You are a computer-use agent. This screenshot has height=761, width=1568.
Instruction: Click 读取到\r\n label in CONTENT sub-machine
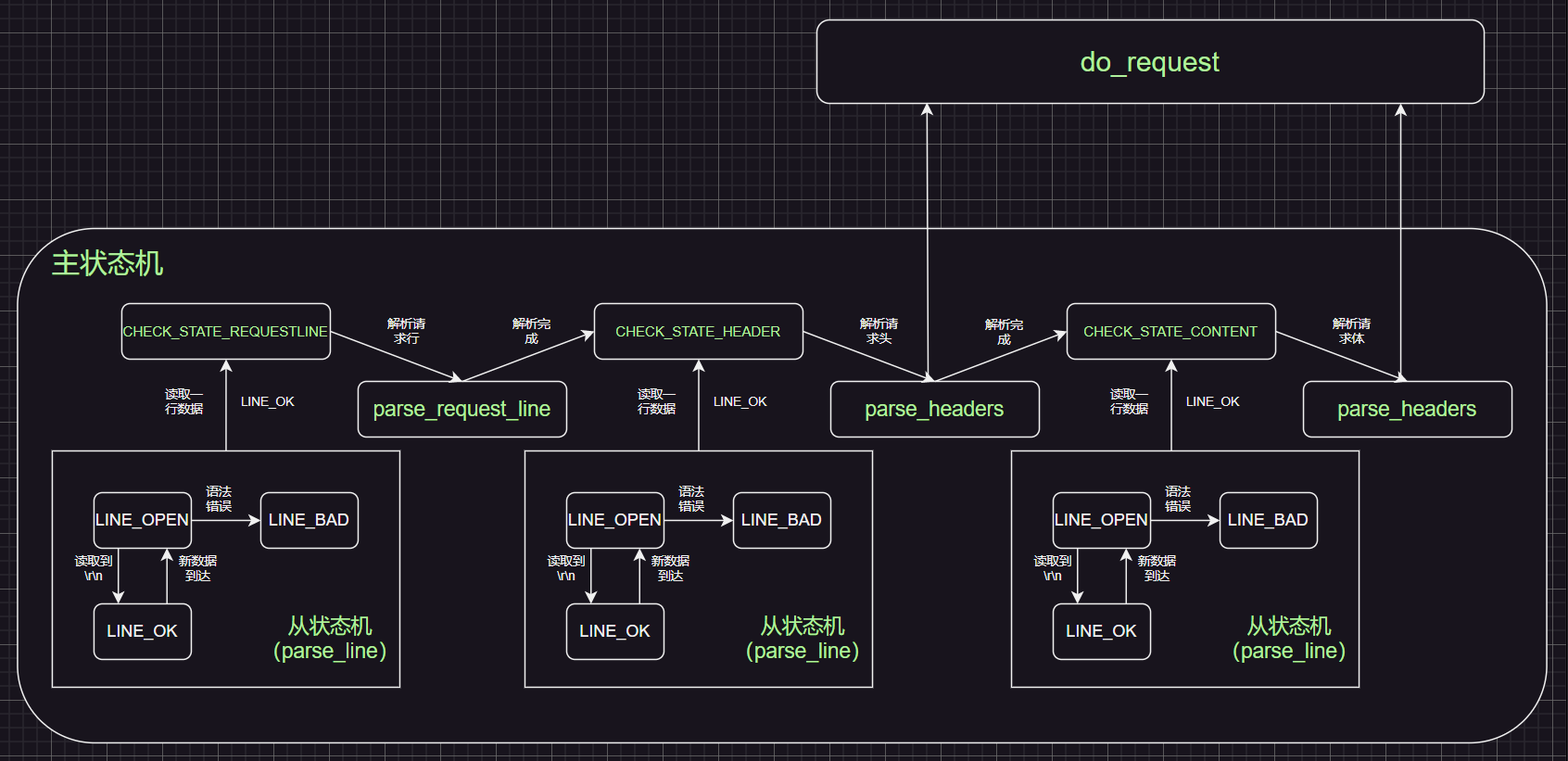[1053, 568]
